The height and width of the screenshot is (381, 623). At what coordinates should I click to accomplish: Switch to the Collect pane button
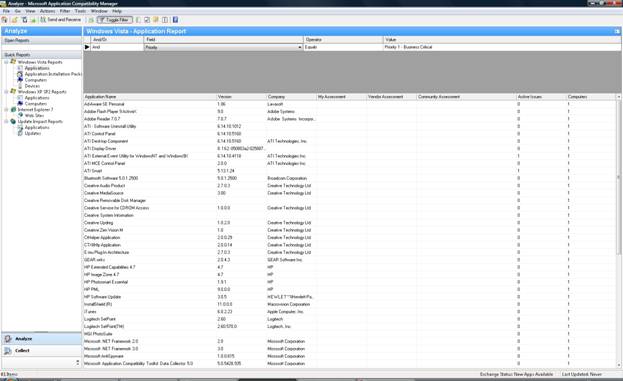[41, 350]
